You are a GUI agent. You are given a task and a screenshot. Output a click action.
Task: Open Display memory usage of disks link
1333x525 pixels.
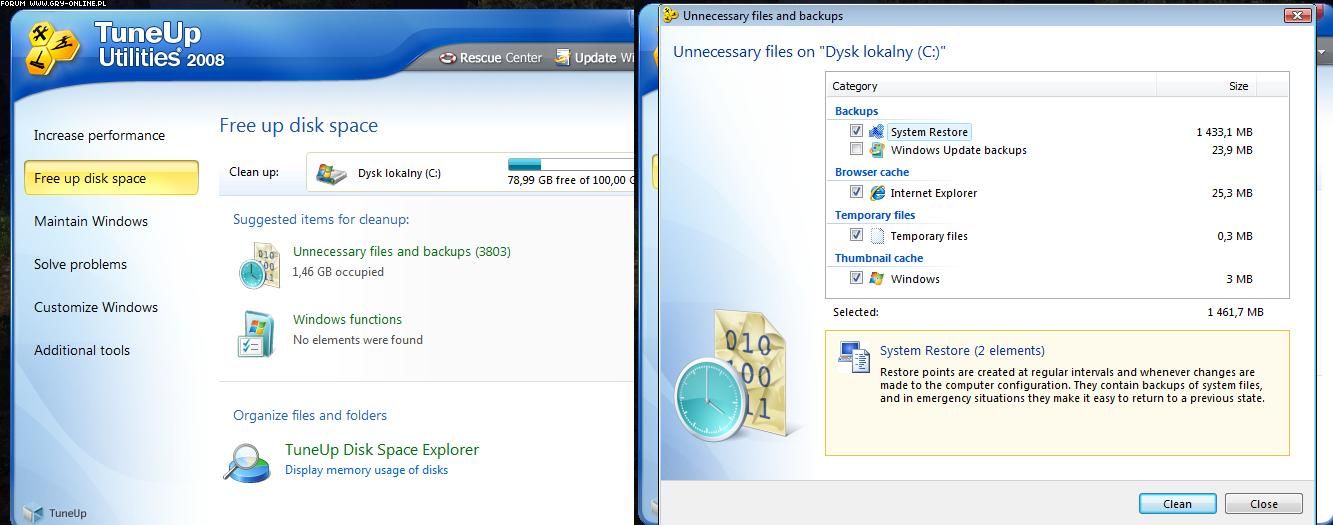pos(366,470)
